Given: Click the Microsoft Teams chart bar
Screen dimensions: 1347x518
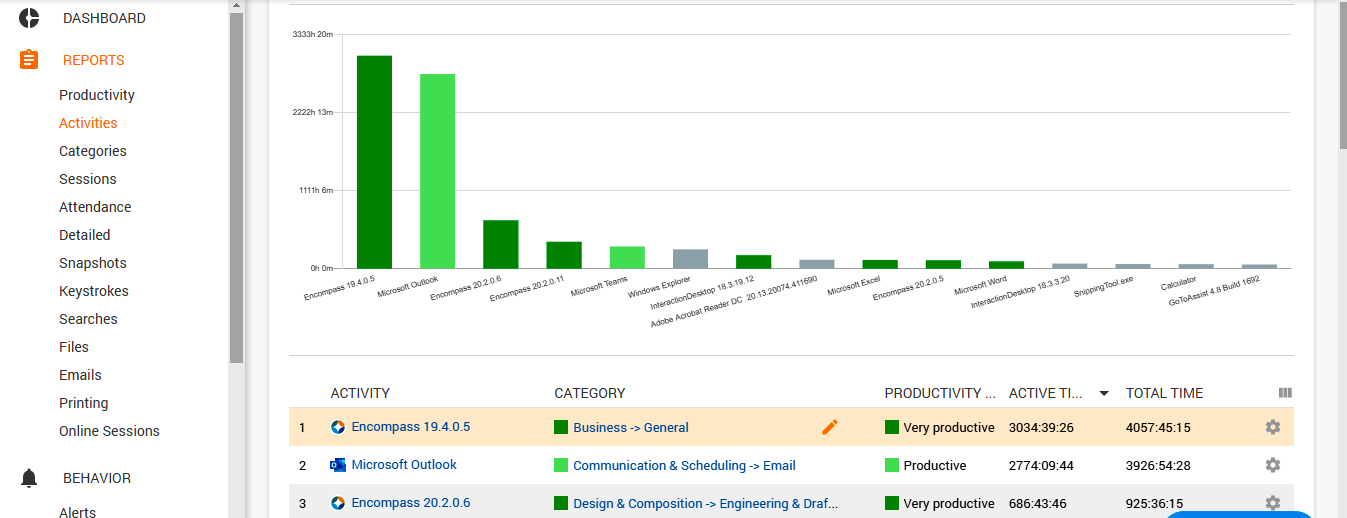Looking at the screenshot, I should point(627,257).
